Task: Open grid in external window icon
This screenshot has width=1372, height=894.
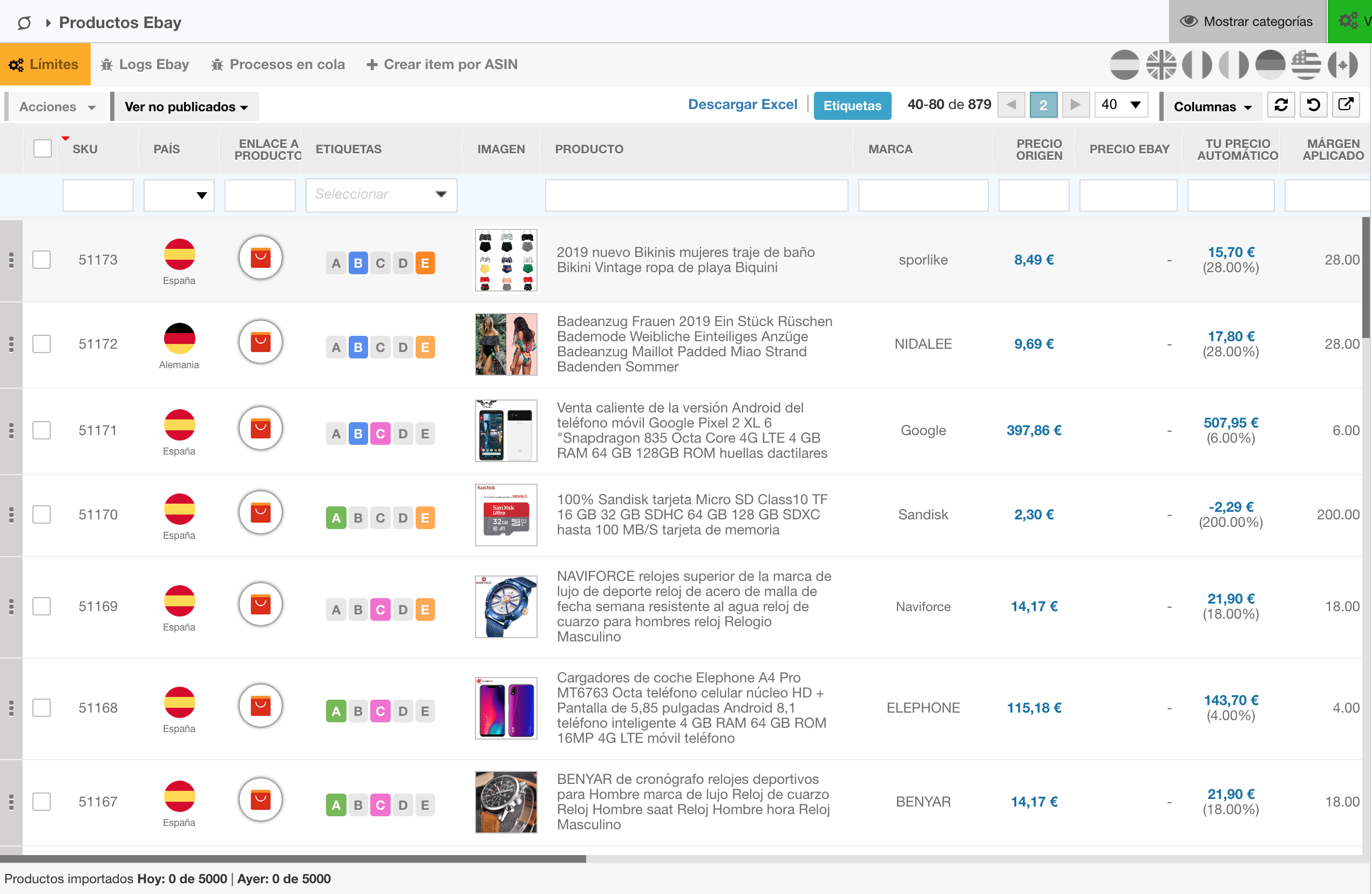Action: [x=1346, y=105]
